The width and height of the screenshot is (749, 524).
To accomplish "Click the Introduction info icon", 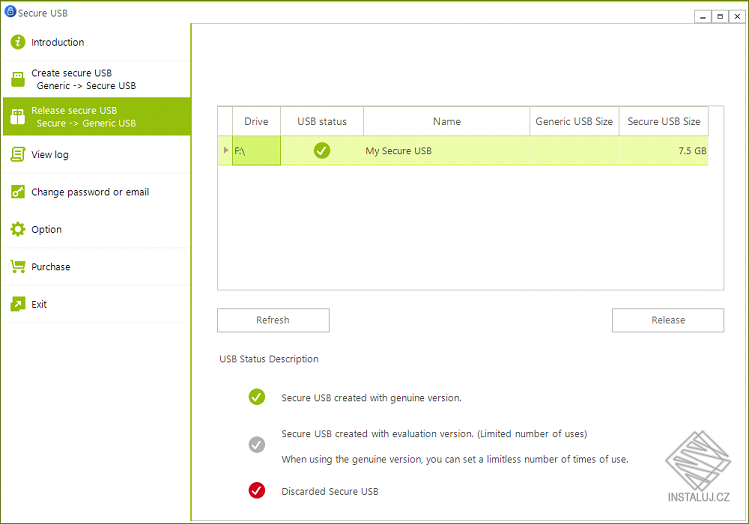I will tap(18, 42).
